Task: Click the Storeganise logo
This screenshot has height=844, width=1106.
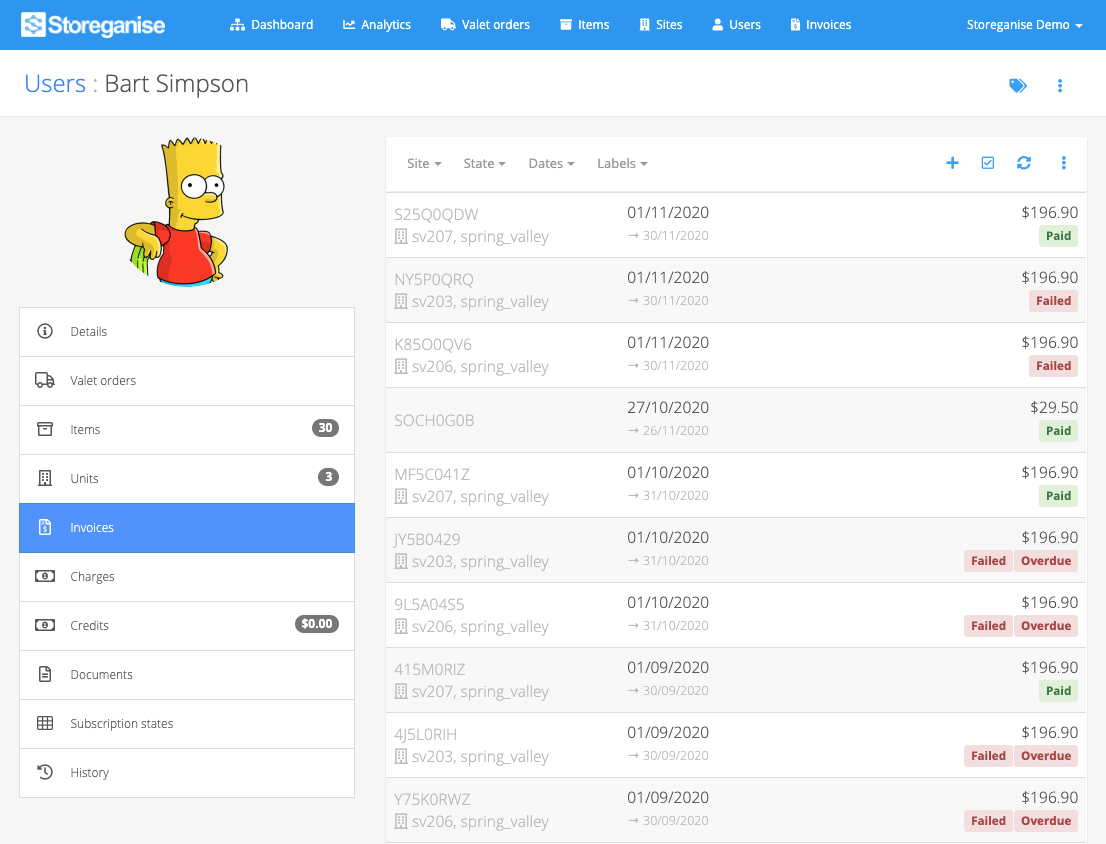Action: click(93, 25)
